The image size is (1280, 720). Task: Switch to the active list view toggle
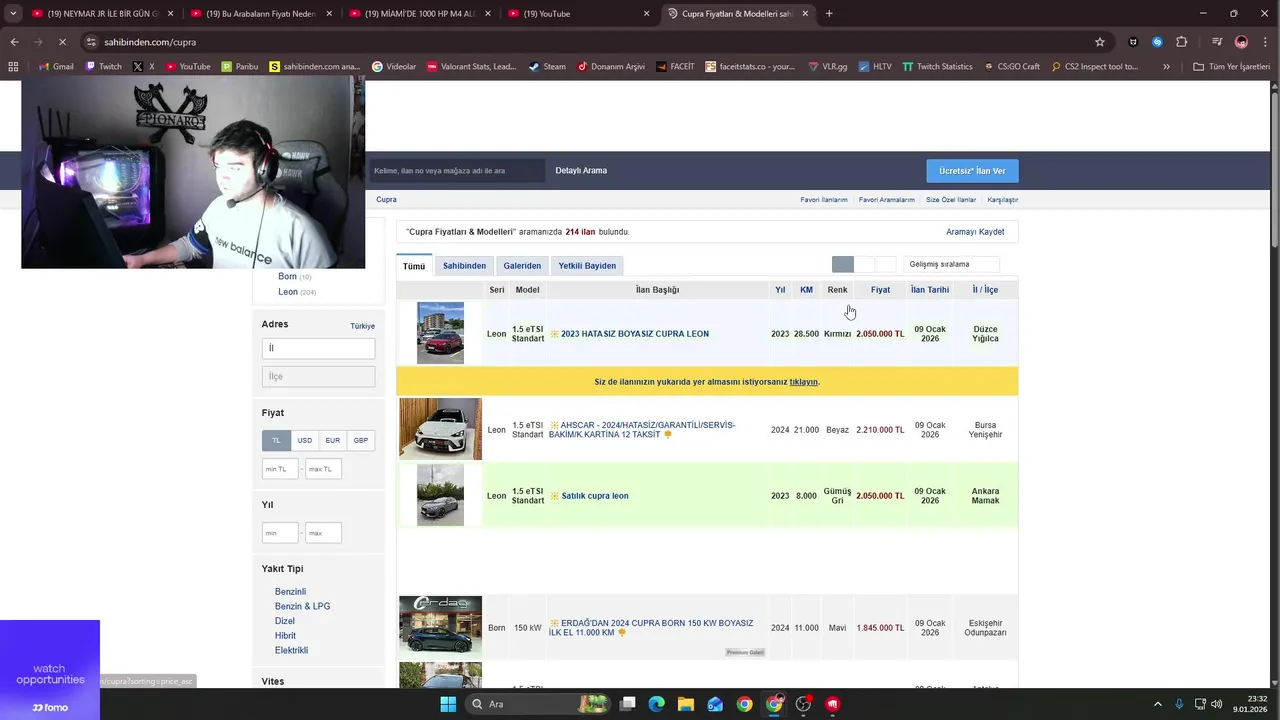843,264
